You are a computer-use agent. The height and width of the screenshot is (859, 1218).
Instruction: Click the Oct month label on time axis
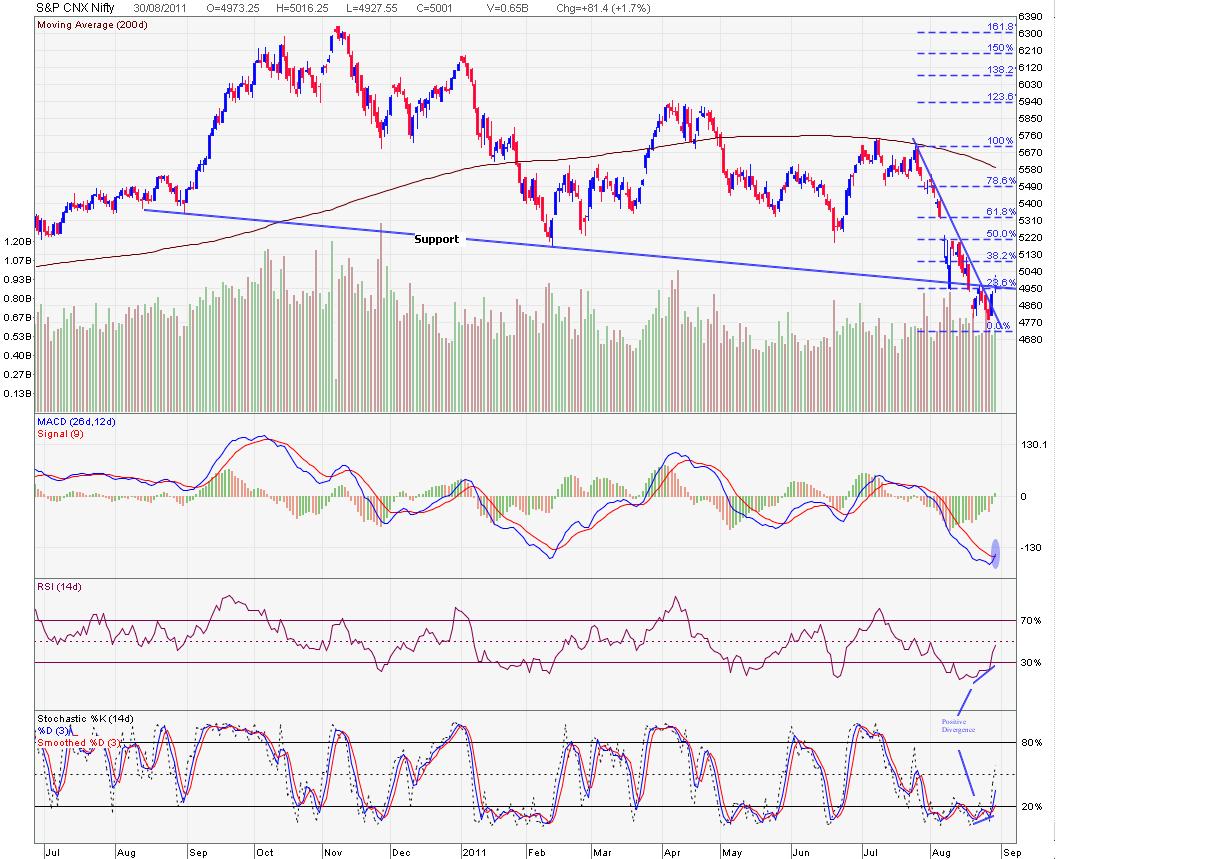pos(264,853)
